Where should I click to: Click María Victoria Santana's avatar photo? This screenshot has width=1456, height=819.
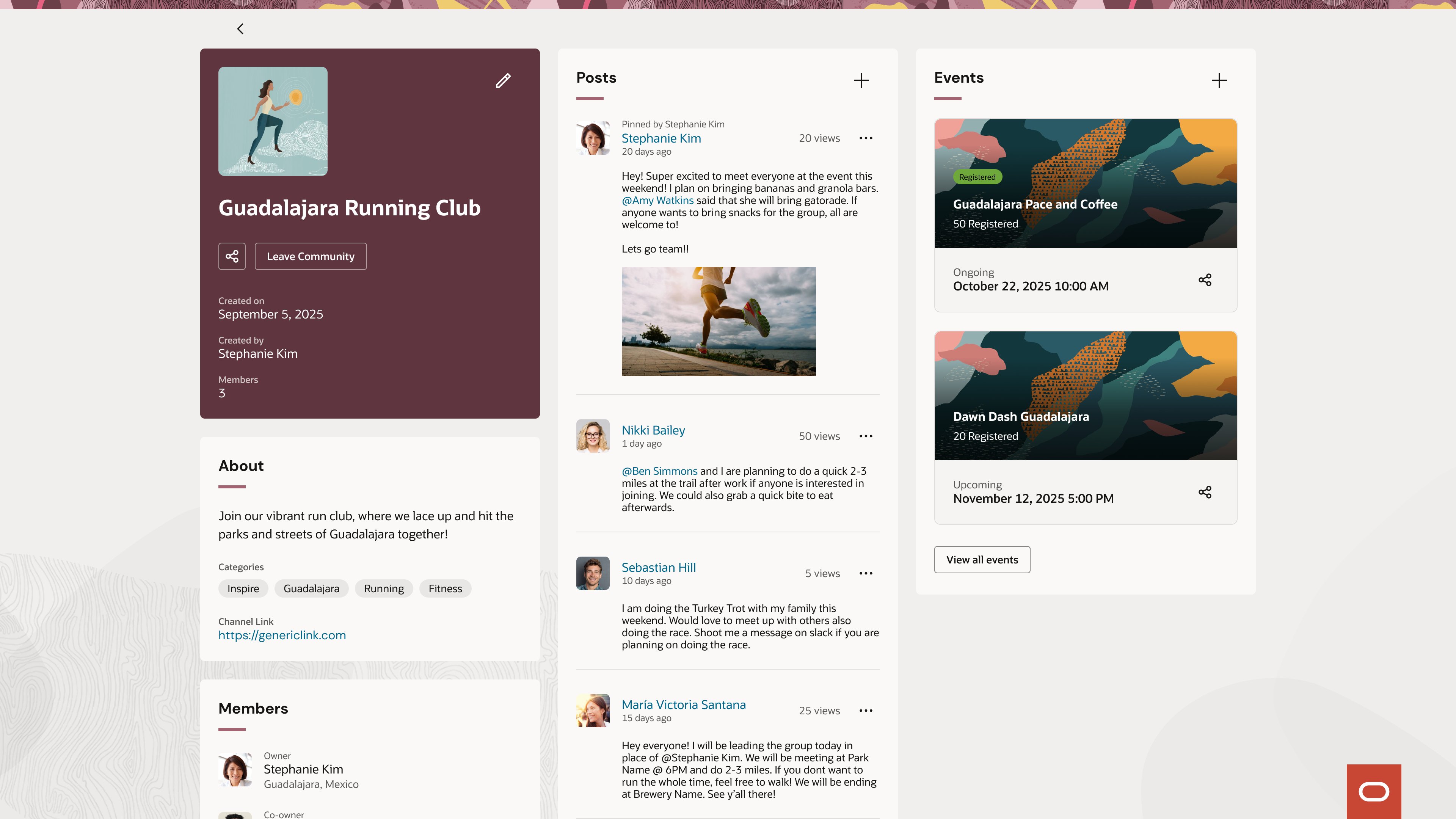(593, 711)
